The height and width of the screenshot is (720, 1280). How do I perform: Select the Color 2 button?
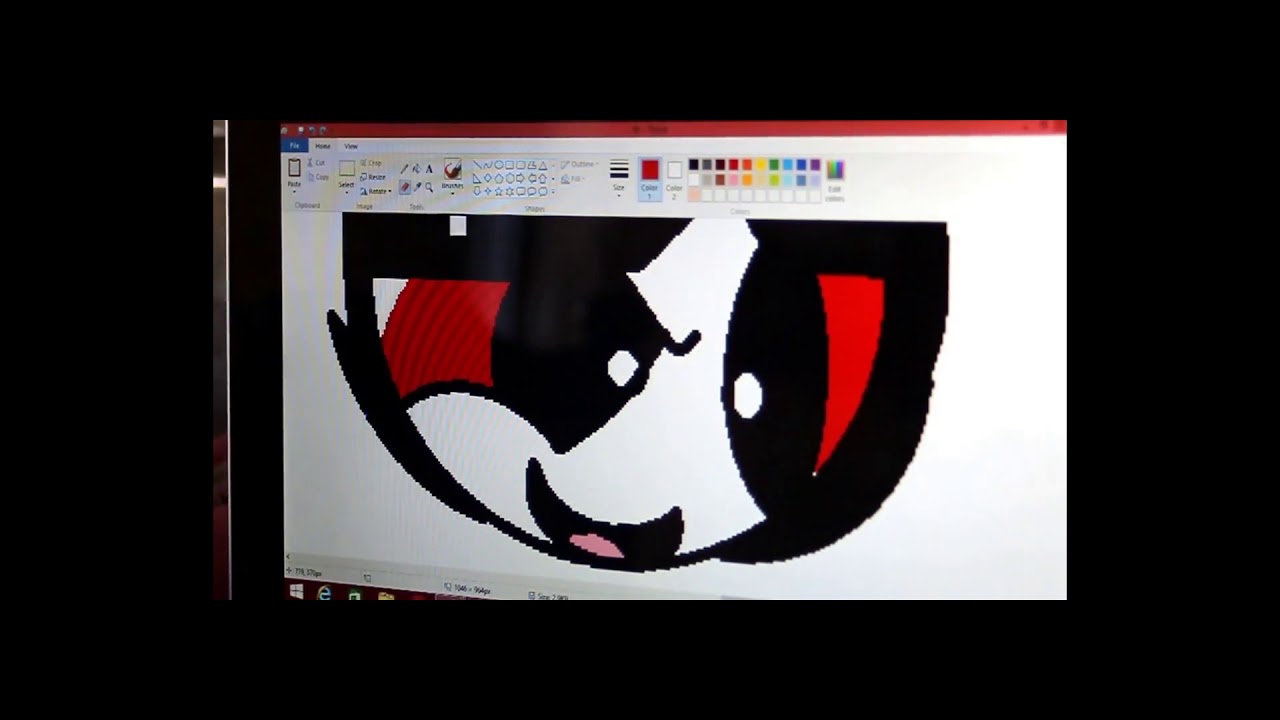674,179
